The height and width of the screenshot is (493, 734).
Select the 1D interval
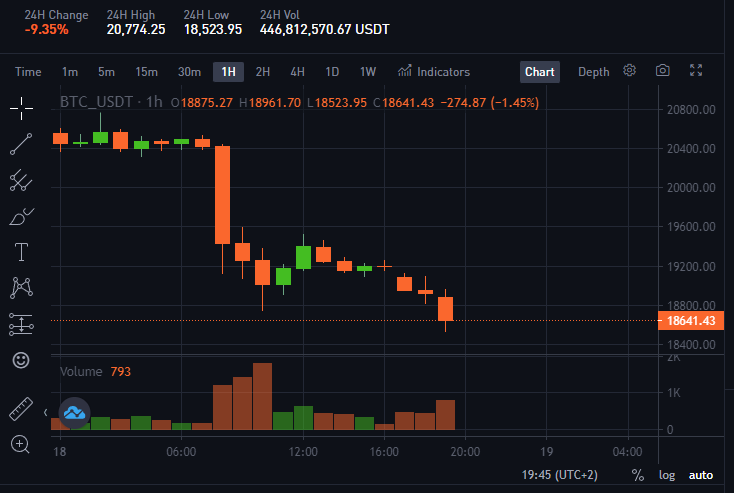(x=332, y=72)
